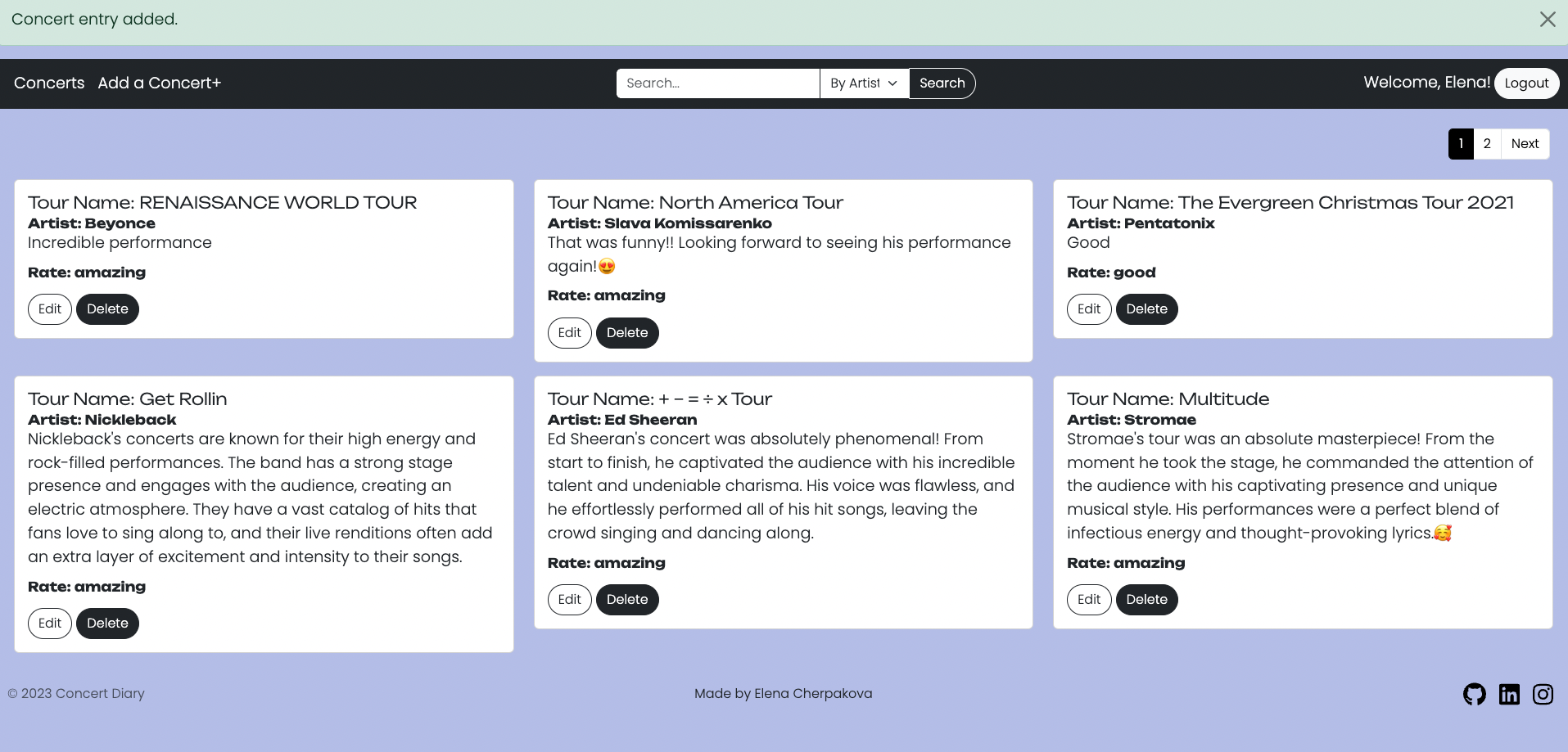Delete the Multitude concert entry

click(x=1146, y=600)
